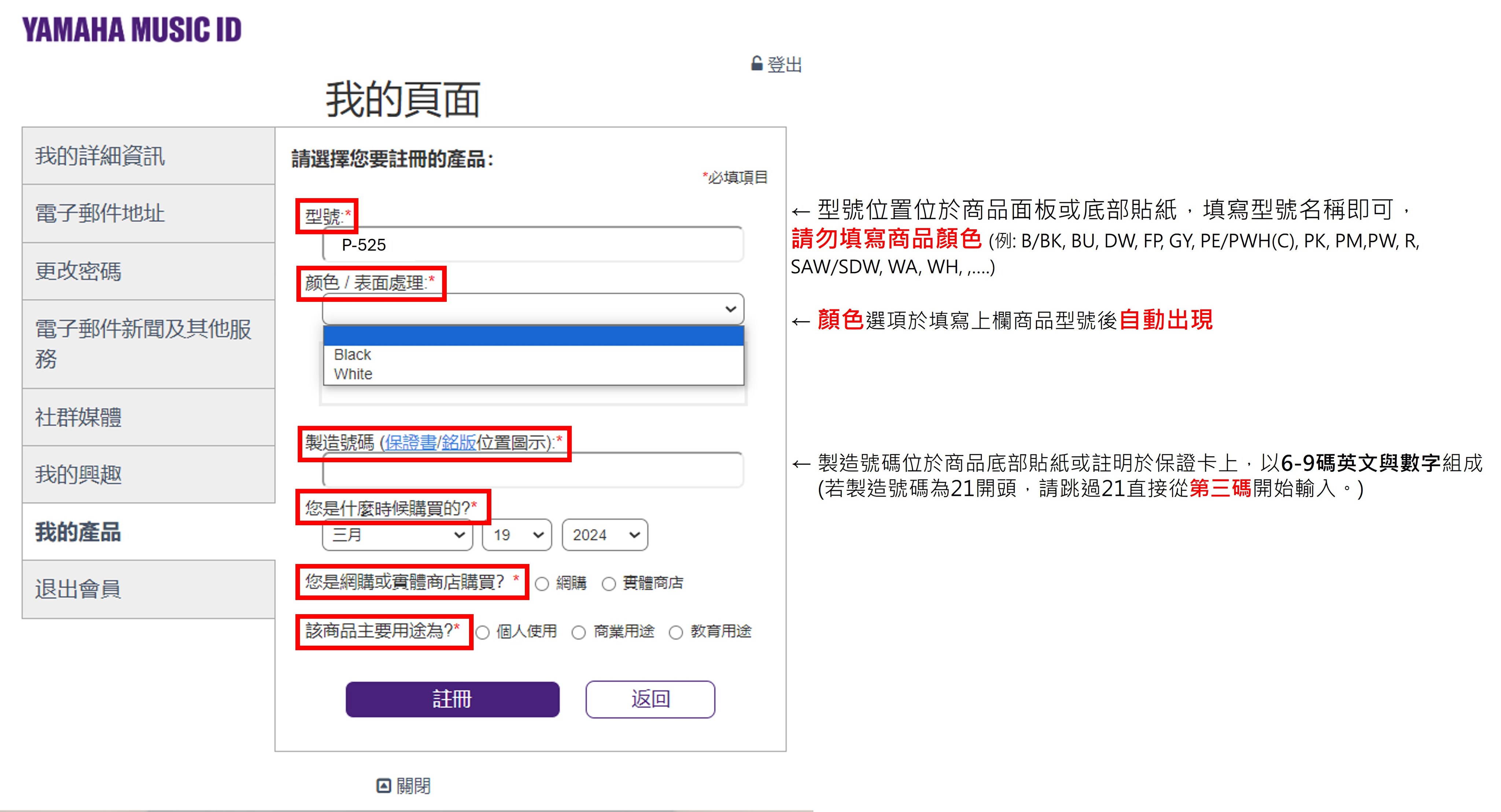Choose Black from the color list

tap(353, 355)
